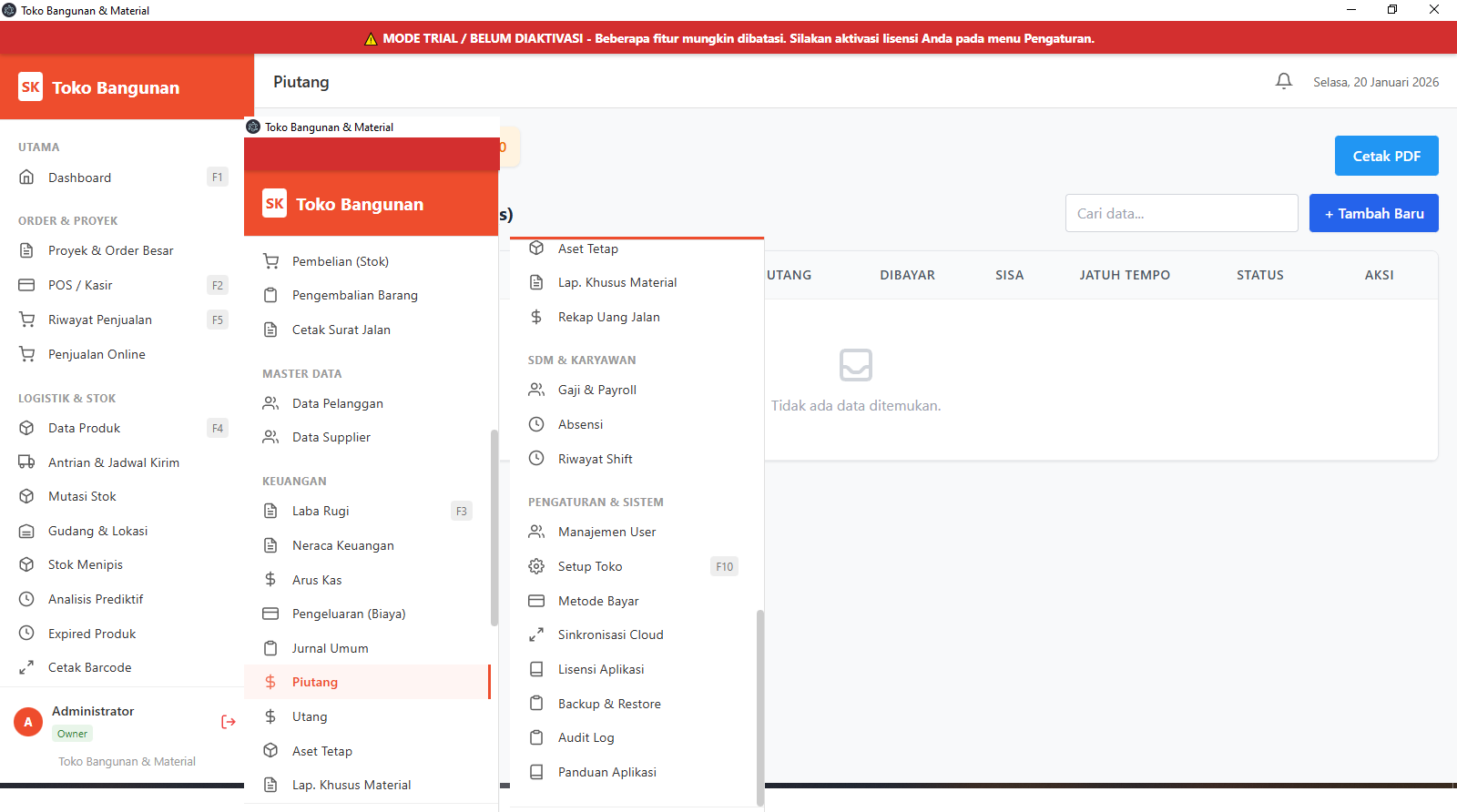Click the POS / Kasir card icon
Screen dimensions: 1457x812
[27, 285]
